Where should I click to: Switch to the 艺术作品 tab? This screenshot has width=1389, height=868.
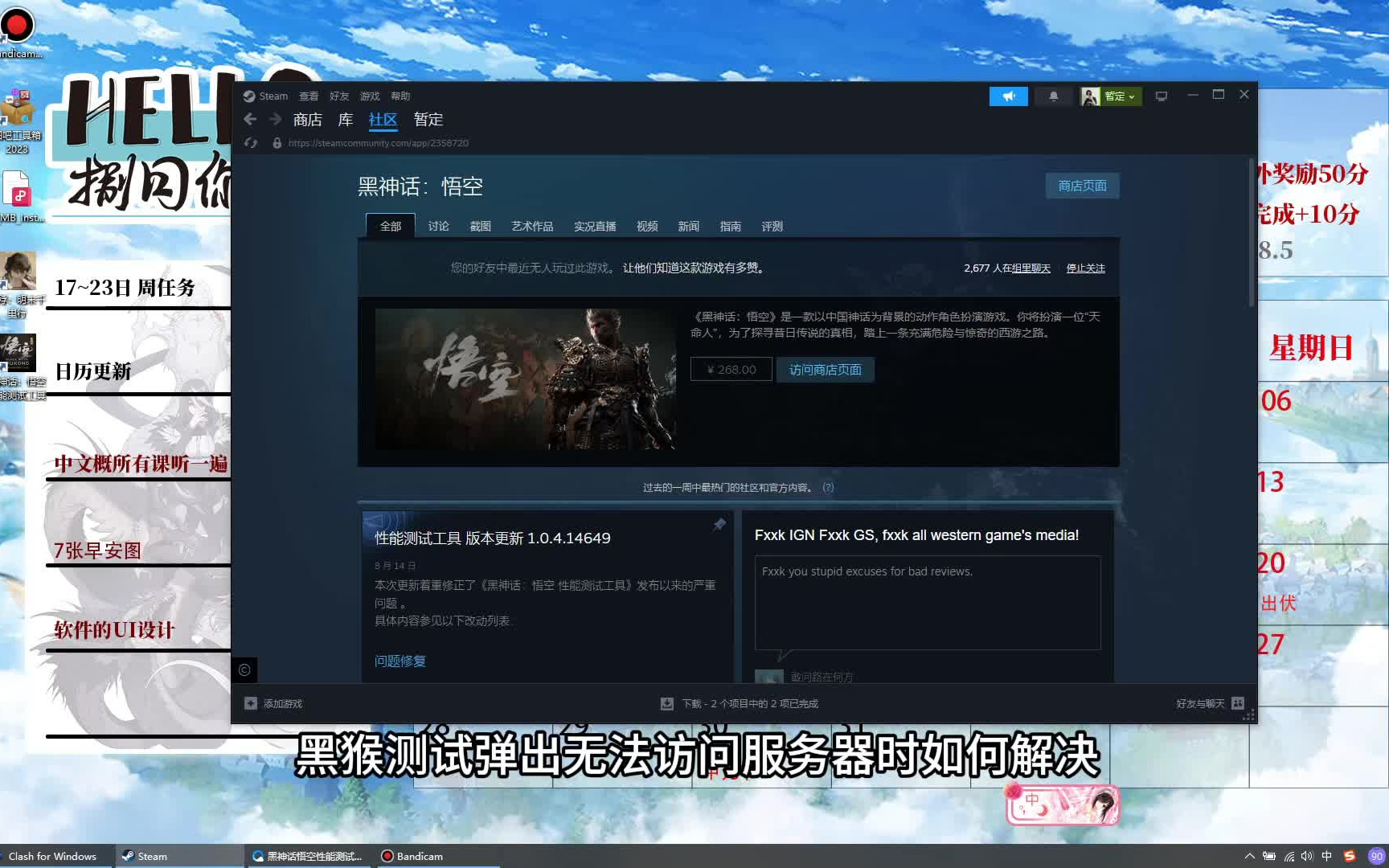pos(532,226)
